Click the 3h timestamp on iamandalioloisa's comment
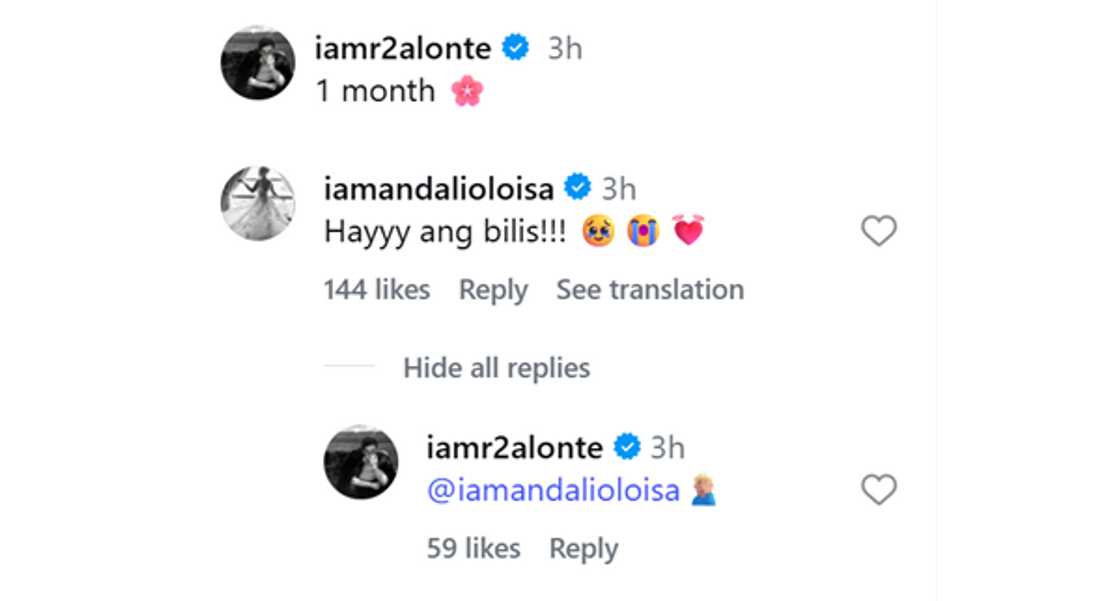1120x601 pixels. click(x=618, y=186)
